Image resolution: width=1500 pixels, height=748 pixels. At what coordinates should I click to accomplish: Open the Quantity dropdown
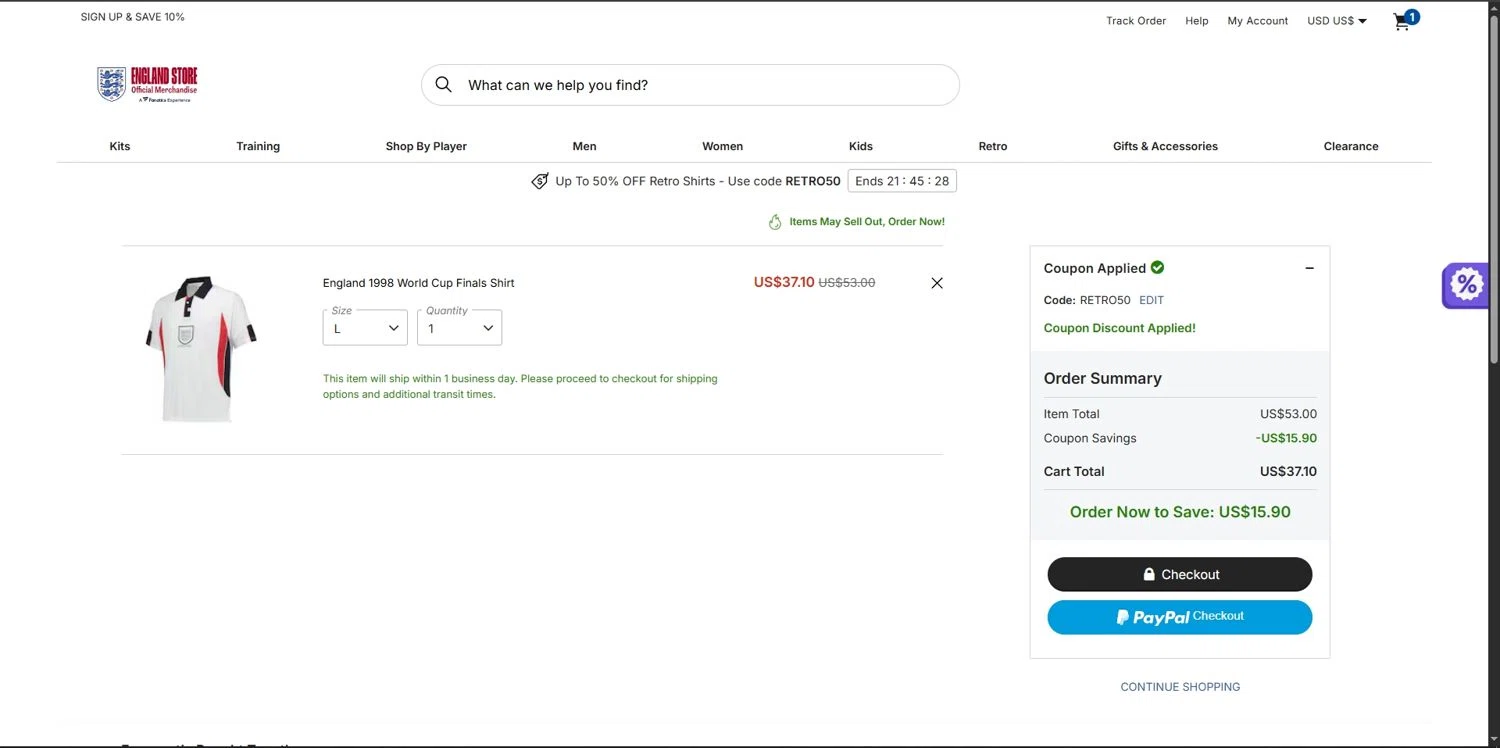tap(459, 328)
